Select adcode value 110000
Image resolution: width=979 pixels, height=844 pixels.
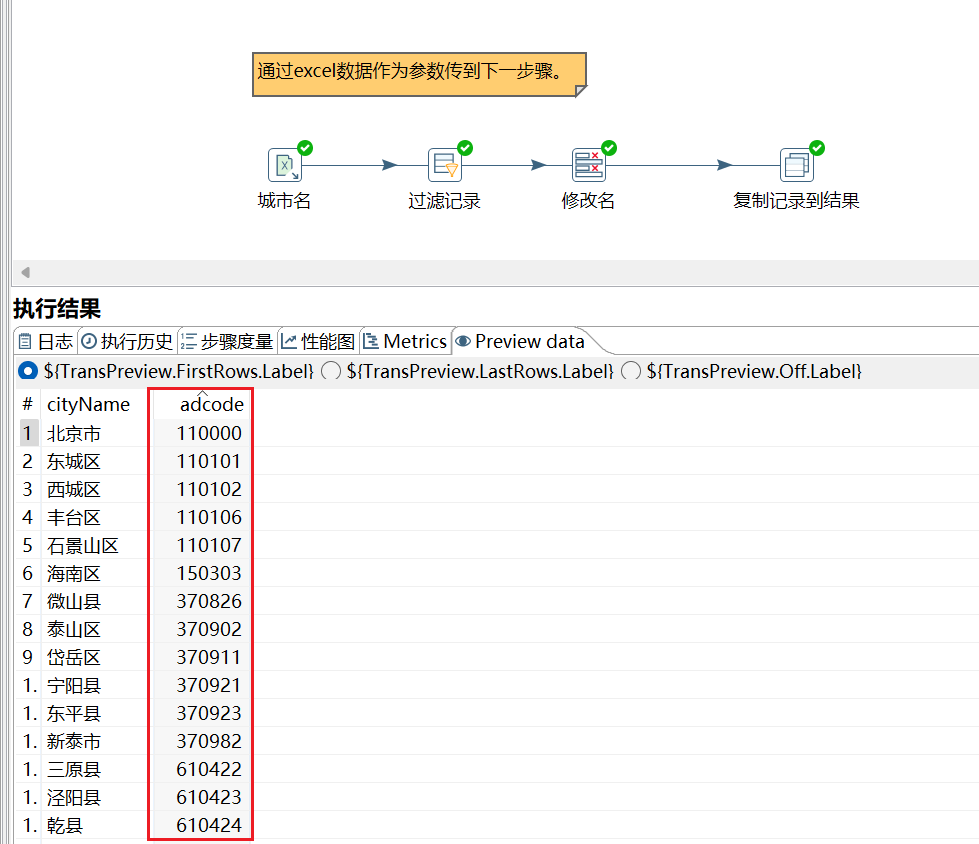[209, 433]
